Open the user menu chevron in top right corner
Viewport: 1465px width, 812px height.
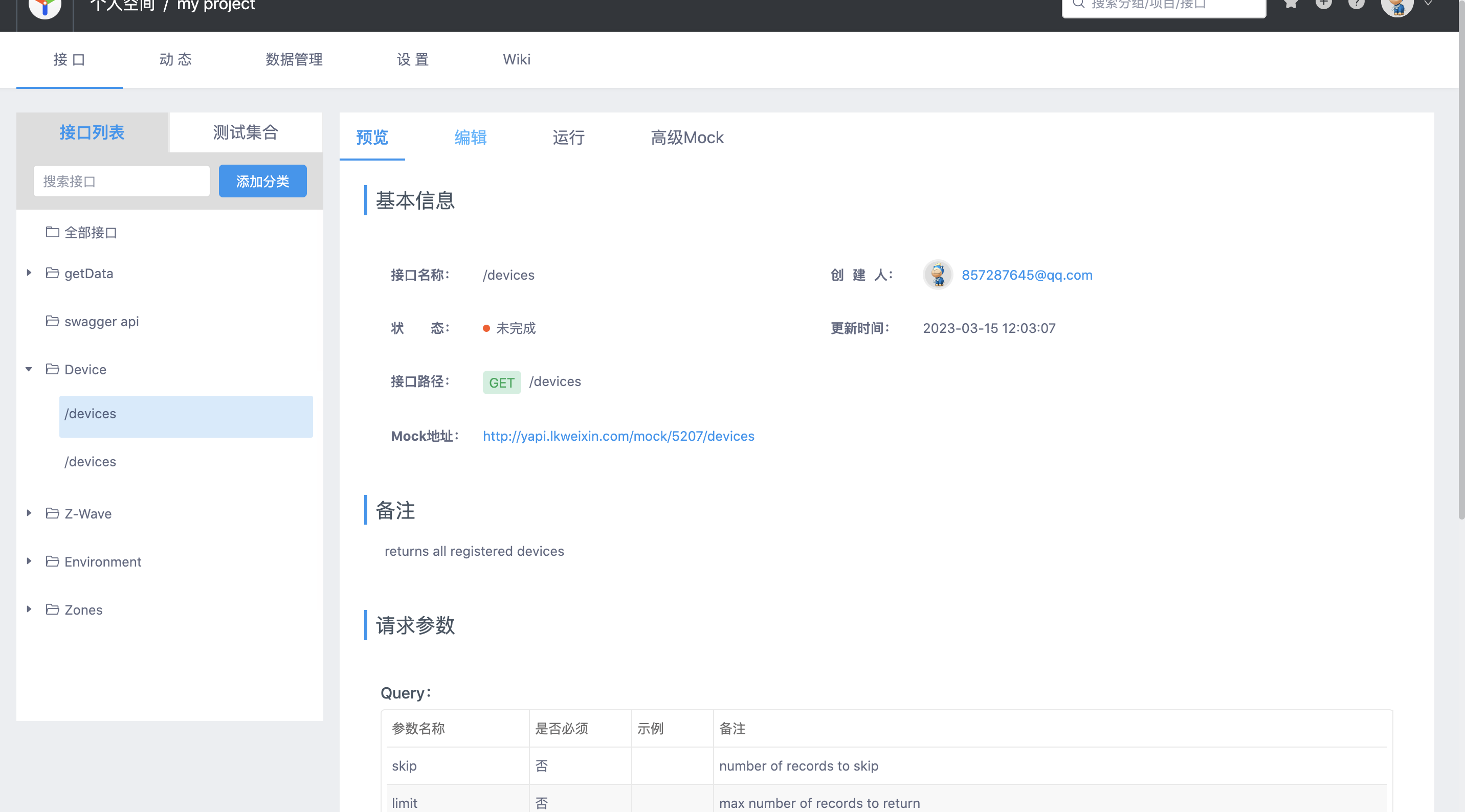tap(1428, 4)
